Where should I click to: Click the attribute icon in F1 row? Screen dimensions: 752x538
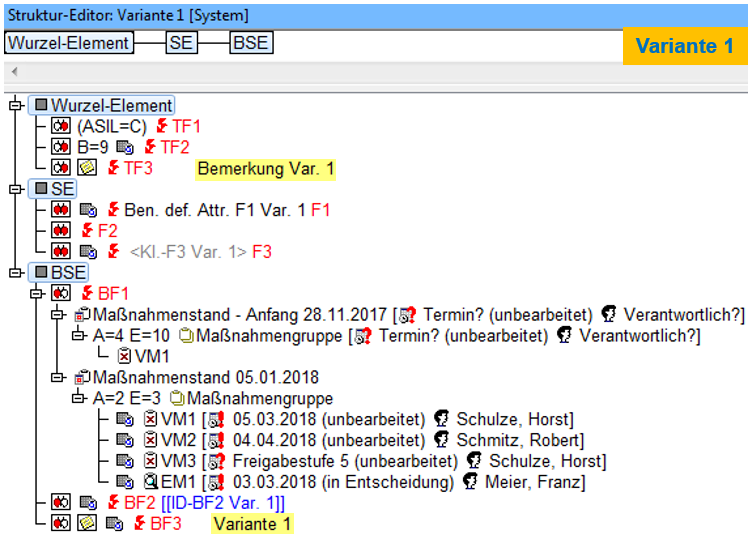tap(88, 210)
